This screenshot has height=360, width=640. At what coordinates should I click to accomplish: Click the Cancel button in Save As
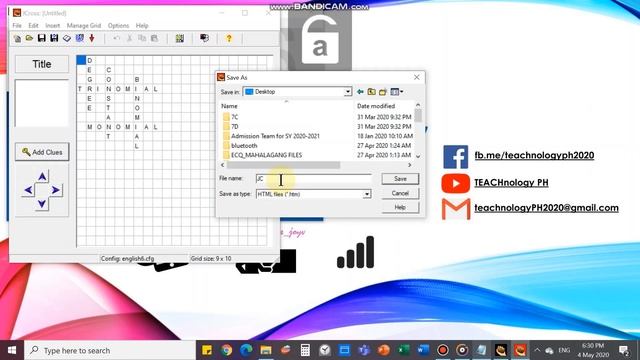pos(400,193)
